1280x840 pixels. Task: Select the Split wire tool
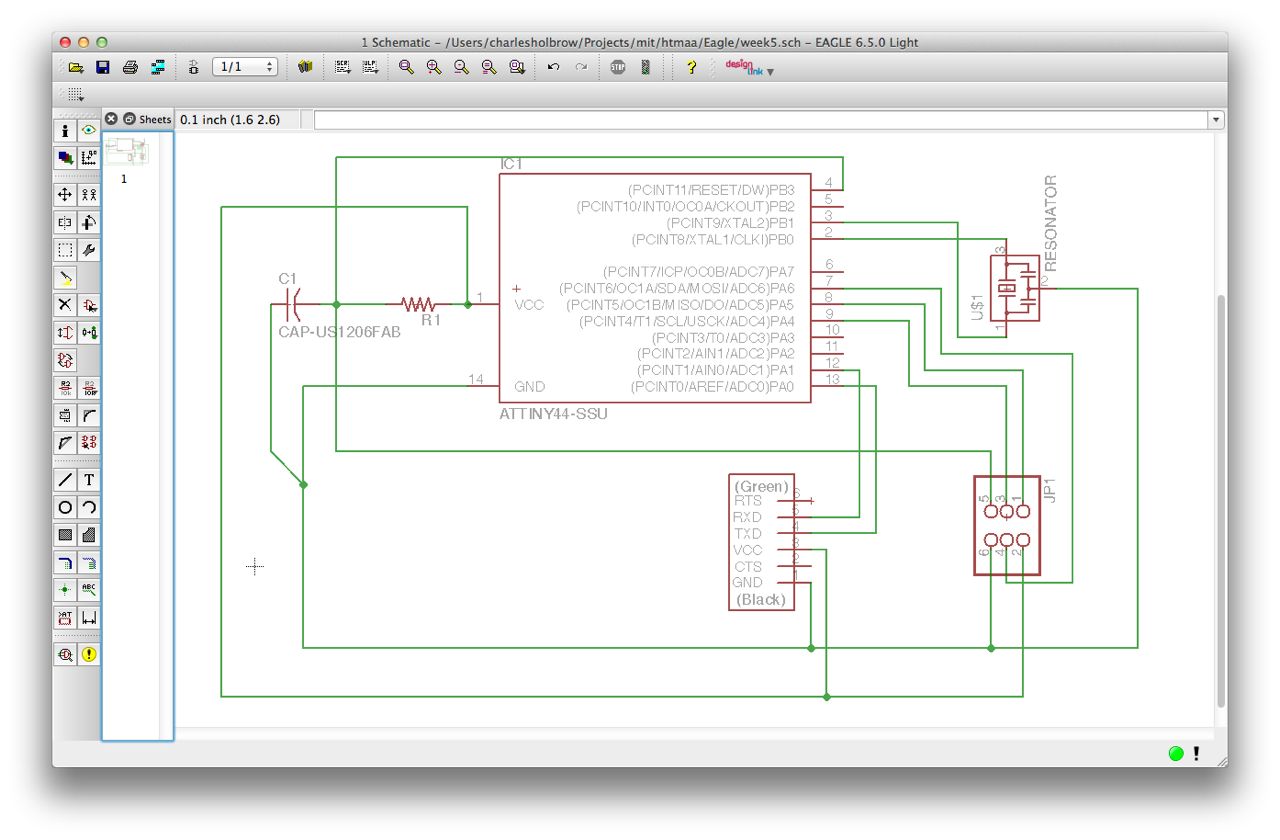65,442
